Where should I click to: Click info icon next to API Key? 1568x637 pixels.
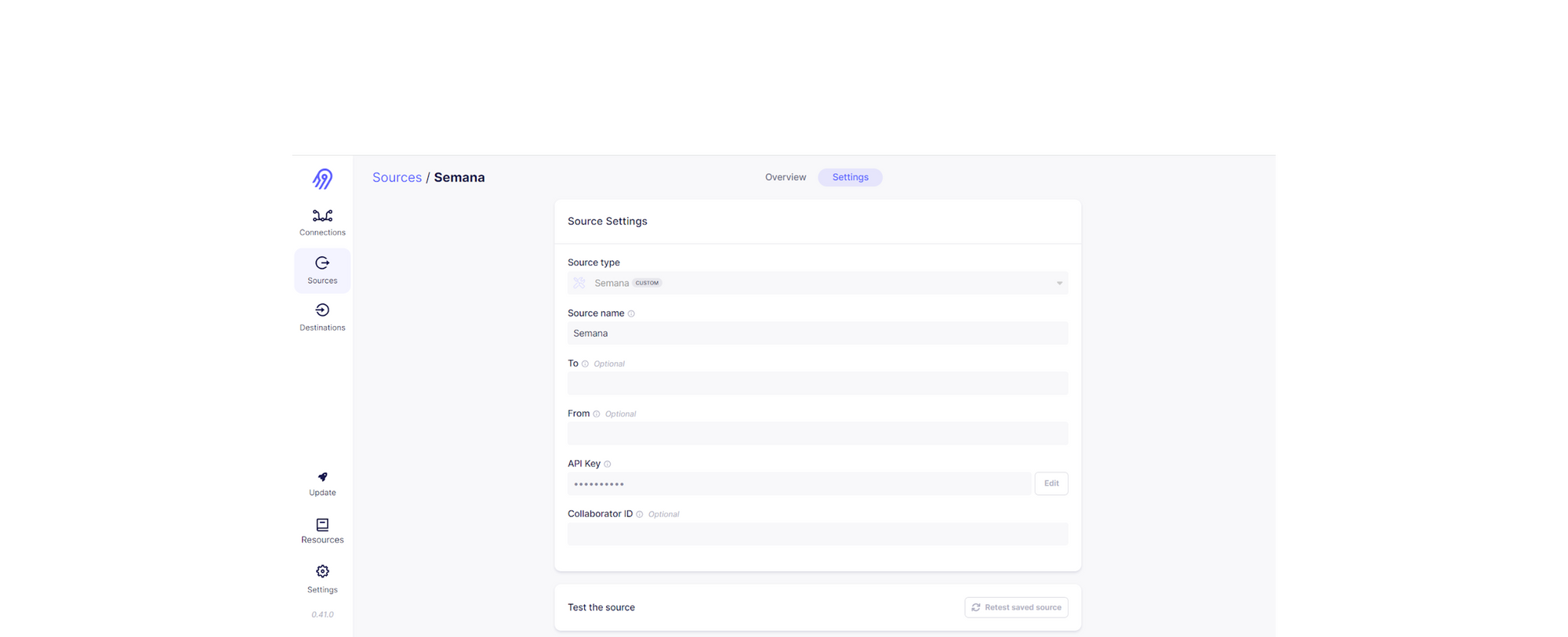608,465
